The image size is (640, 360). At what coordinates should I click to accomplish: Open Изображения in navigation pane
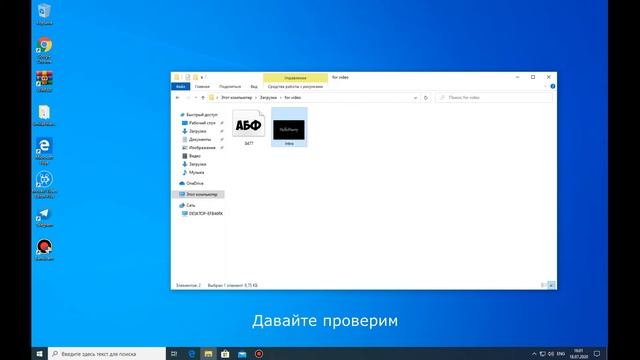[202, 147]
